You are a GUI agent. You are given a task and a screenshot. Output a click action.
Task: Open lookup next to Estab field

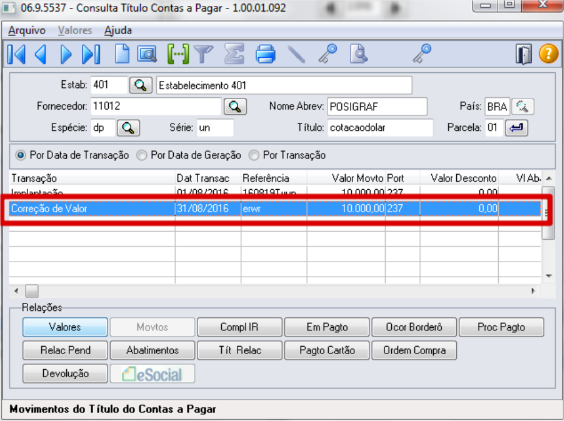tap(141, 85)
